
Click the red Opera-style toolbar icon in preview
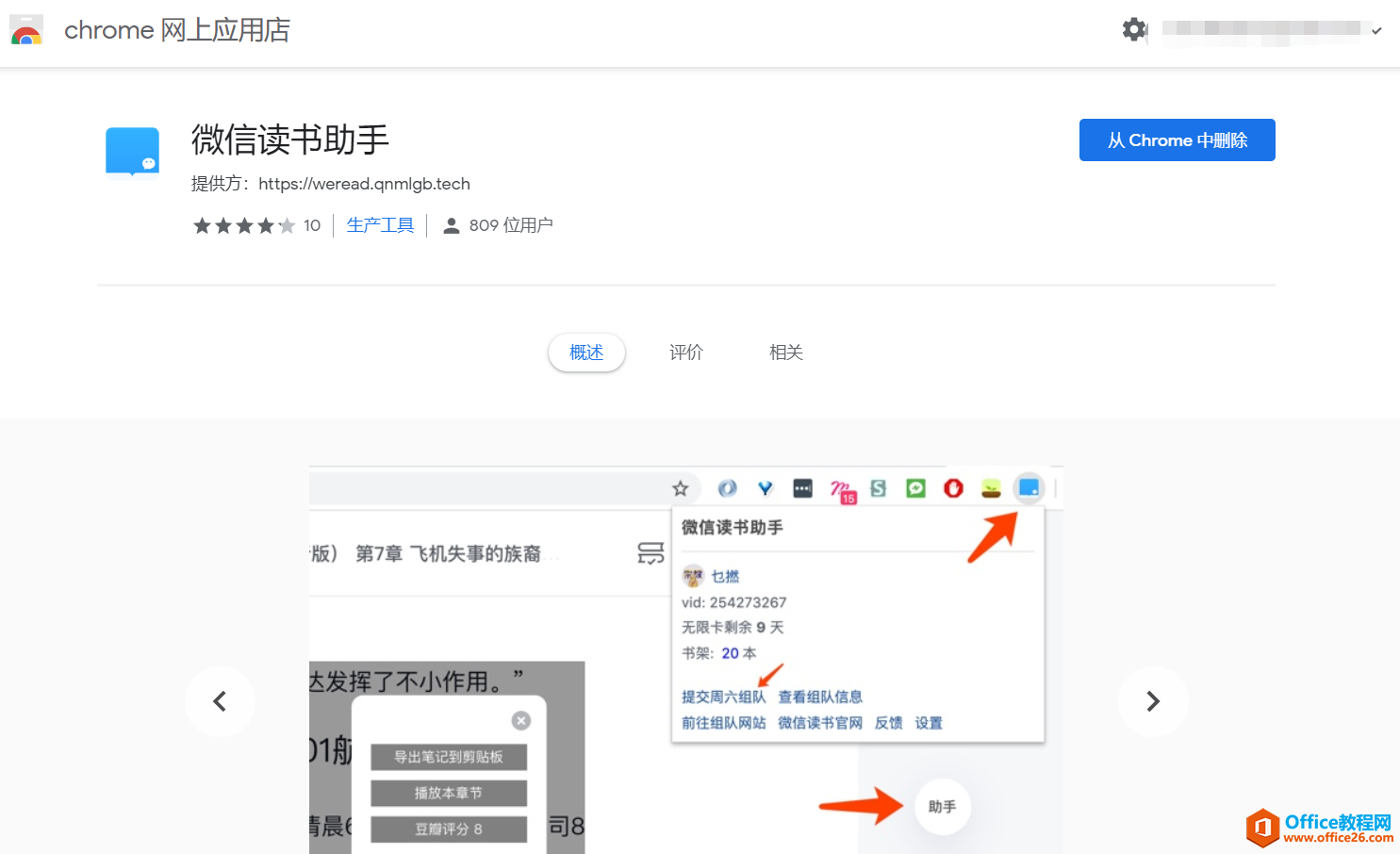pyautogui.click(x=953, y=488)
